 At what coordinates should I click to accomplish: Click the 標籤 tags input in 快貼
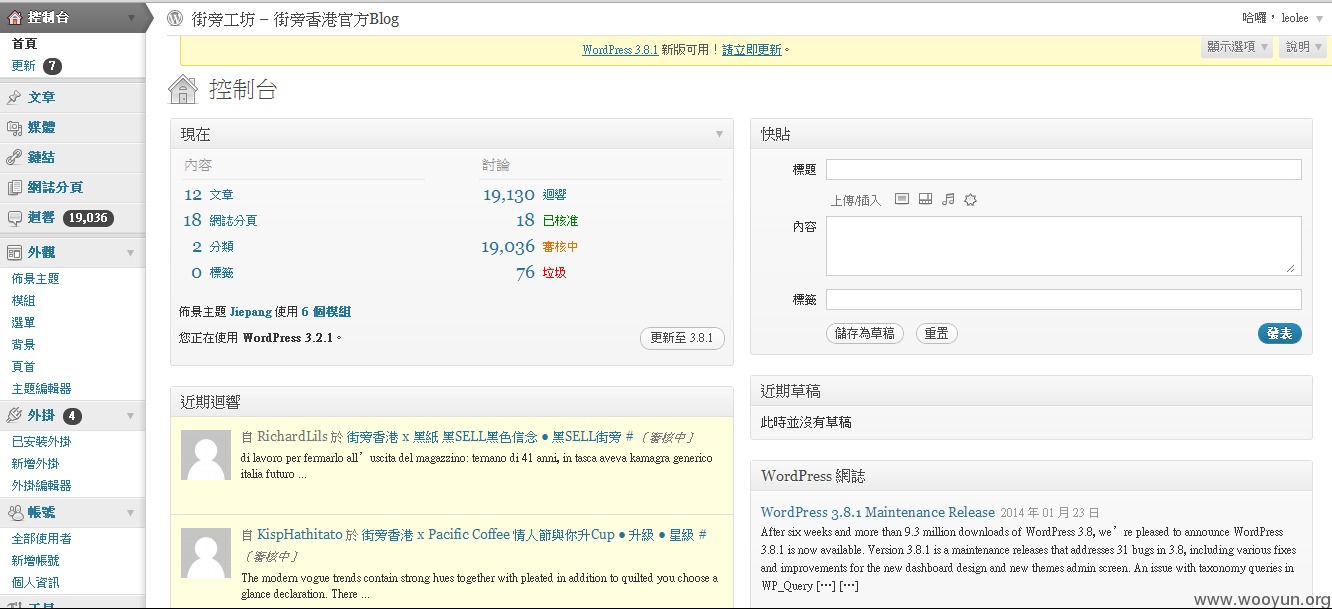tap(1064, 299)
